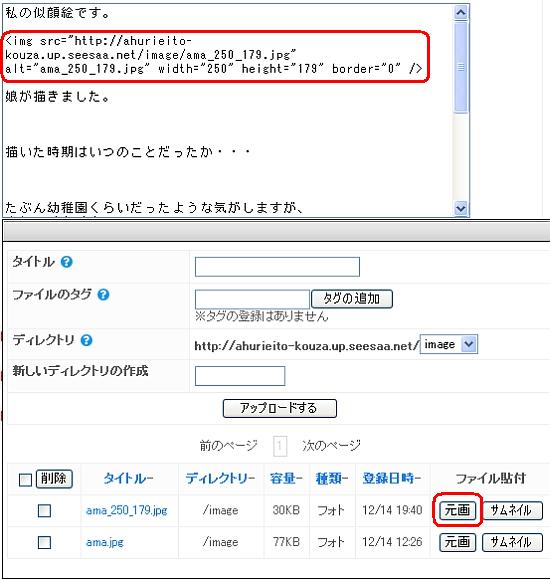Click the タイトル text input field
Viewport: 550px width, 580px height.
[277, 267]
